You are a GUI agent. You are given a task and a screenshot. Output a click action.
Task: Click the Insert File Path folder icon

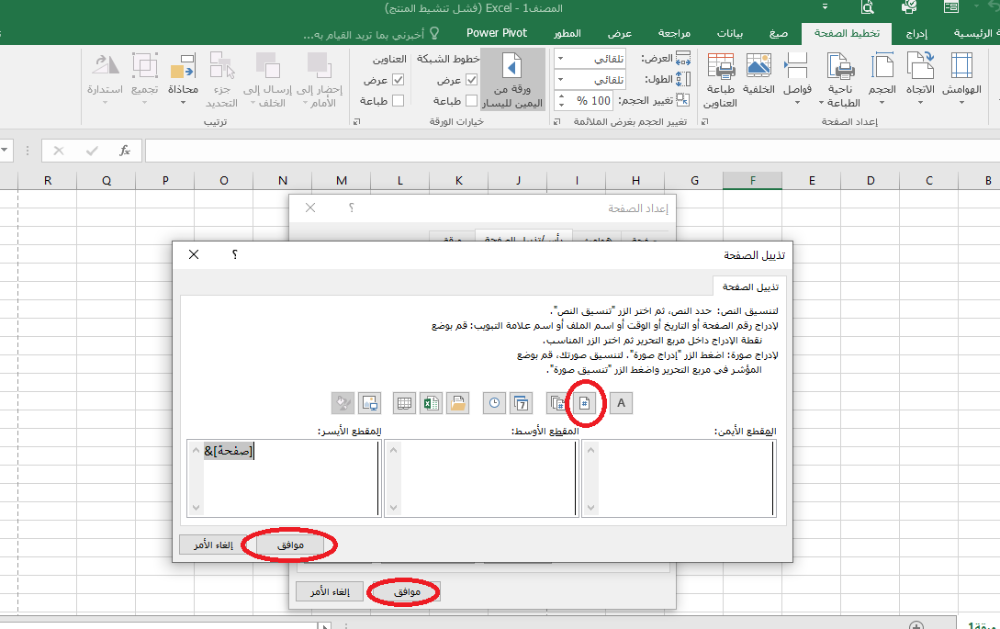click(x=458, y=404)
